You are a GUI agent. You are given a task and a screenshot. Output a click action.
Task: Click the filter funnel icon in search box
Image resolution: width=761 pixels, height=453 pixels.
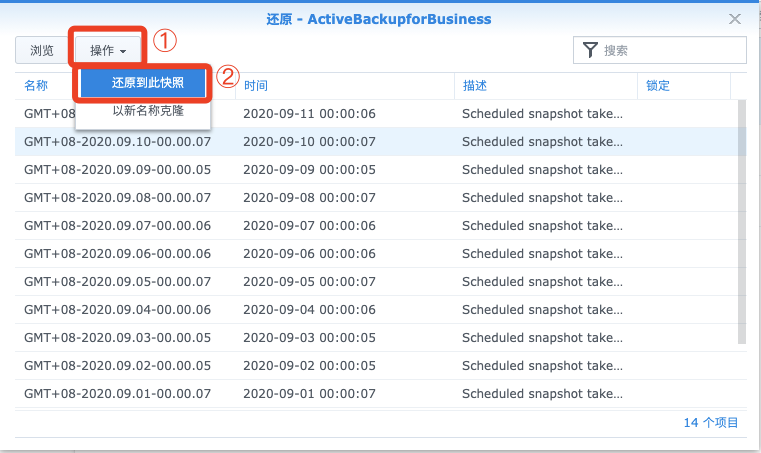[590, 50]
